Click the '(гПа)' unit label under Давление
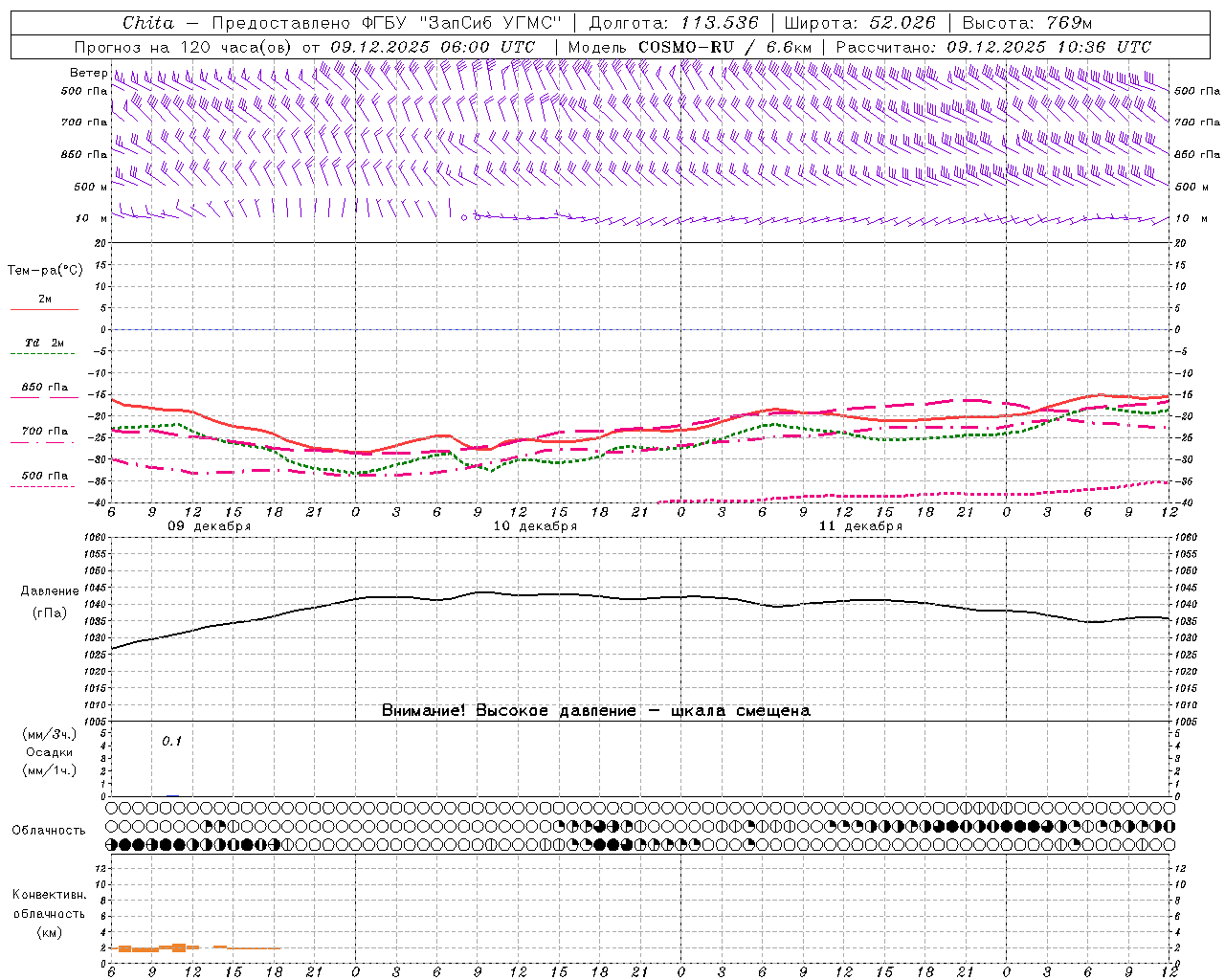 click(49, 612)
